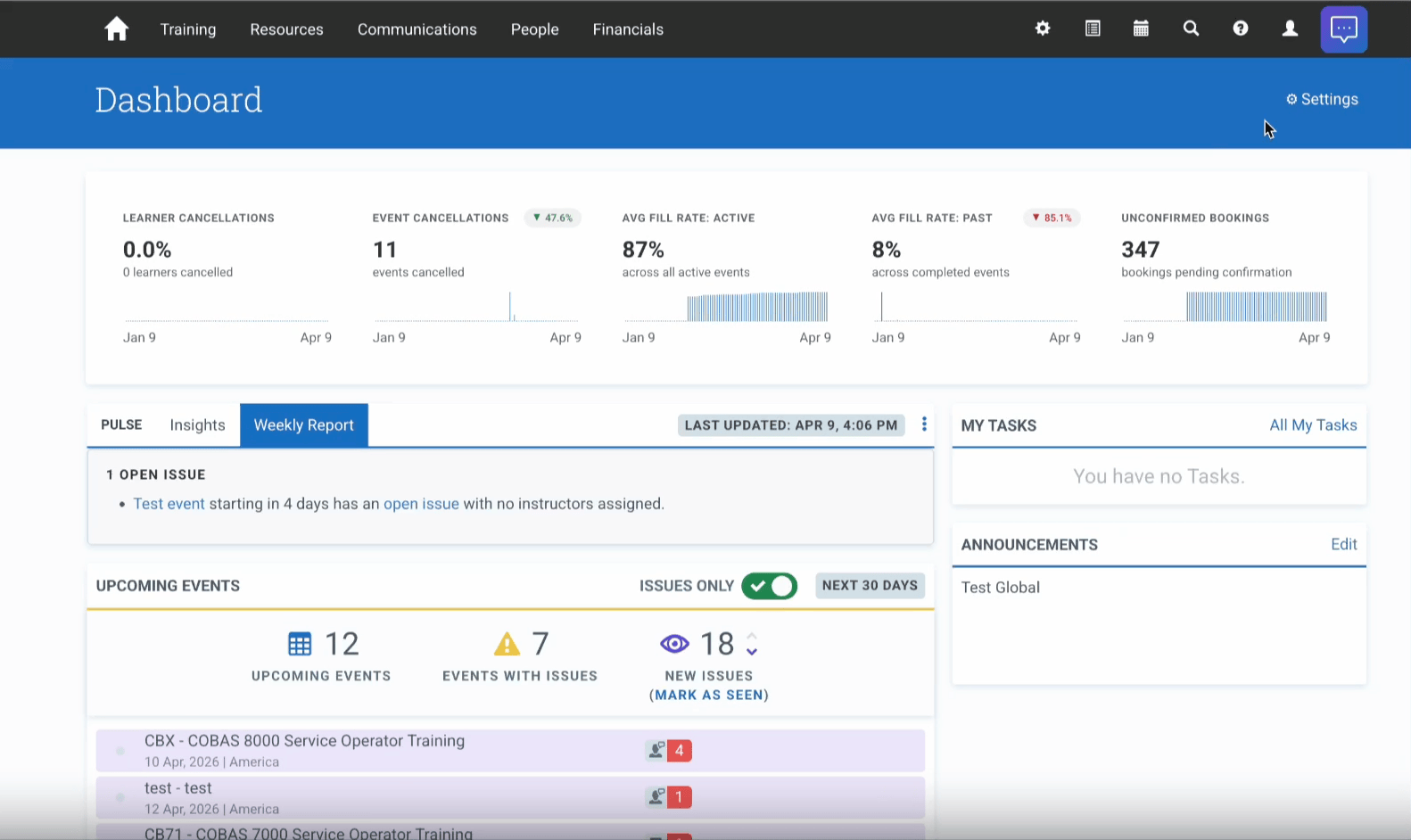
Task: Click the 347 unconfirmed bookings value
Action: click(1141, 250)
